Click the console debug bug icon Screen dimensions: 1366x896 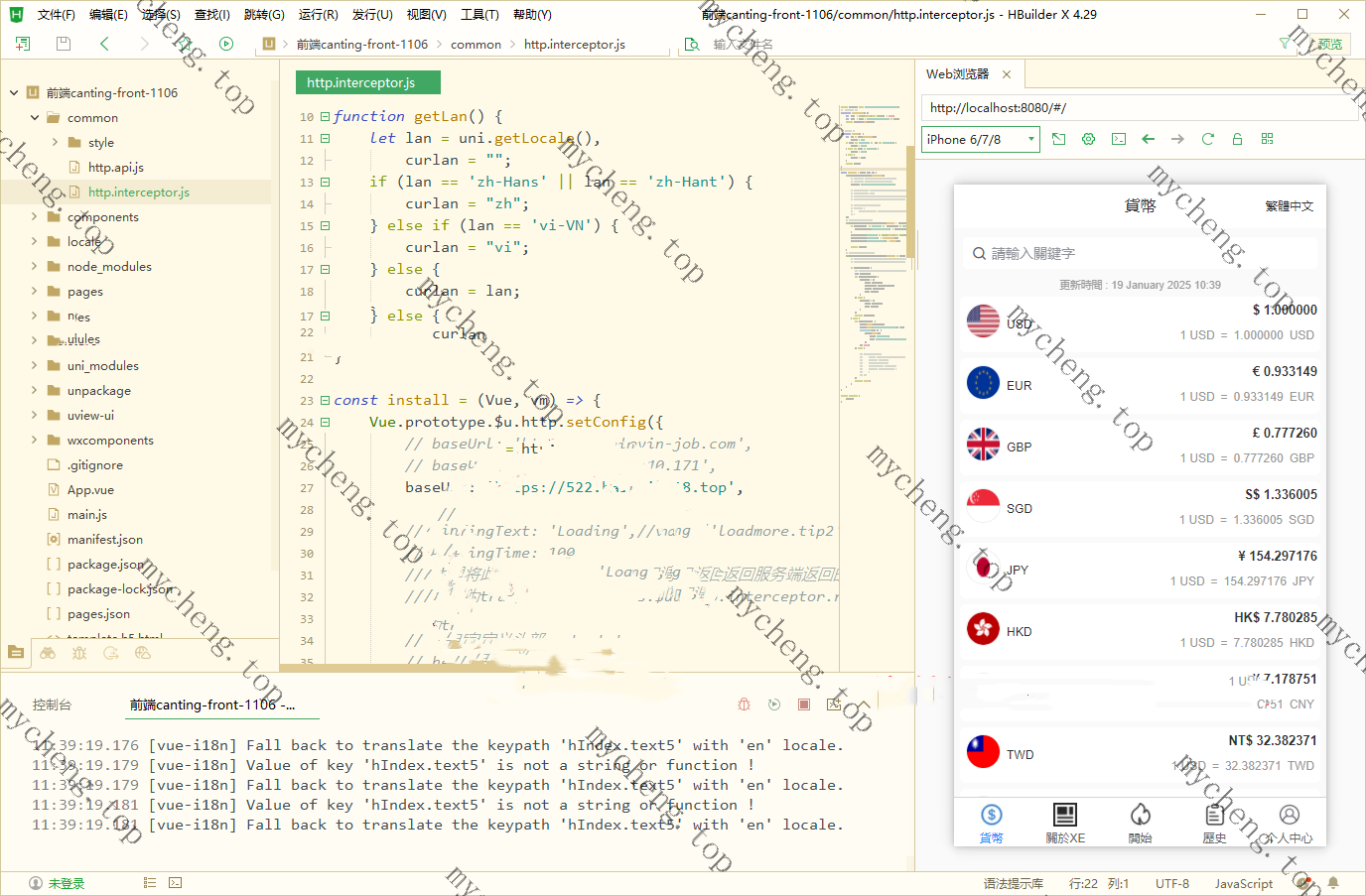click(x=745, y=704)
